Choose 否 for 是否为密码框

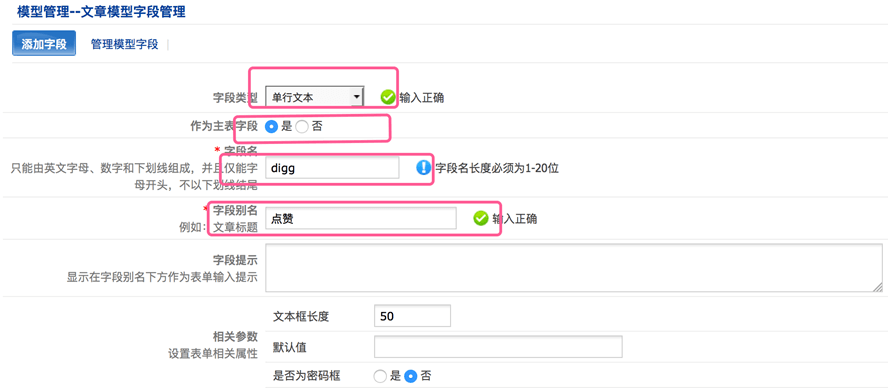pos(411,375)
